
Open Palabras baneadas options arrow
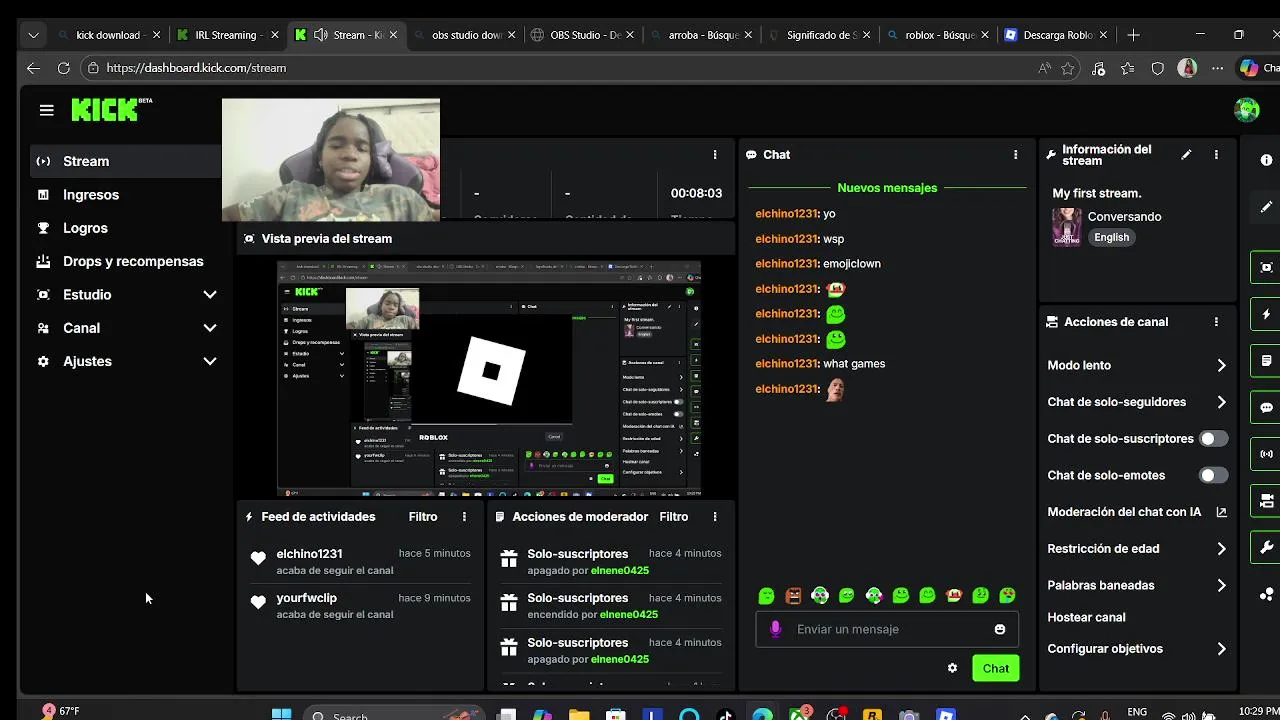click(1221, 586)
